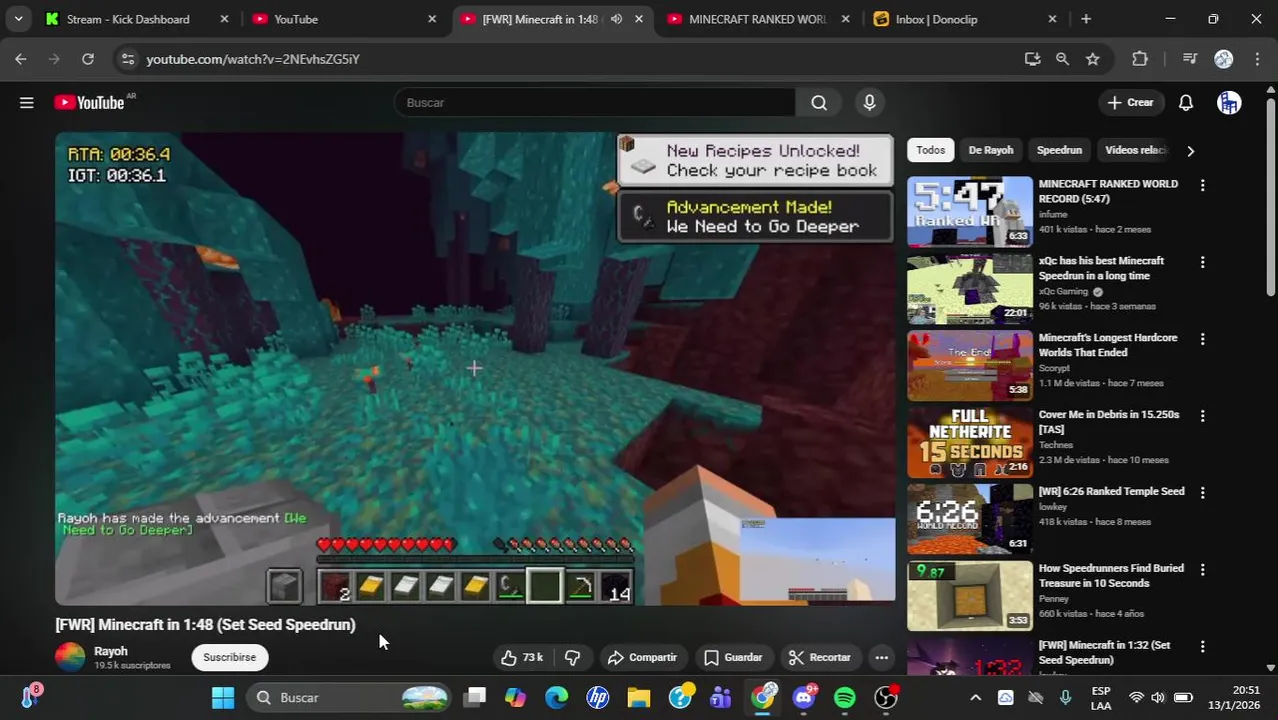Click the YouTube Buscar search field
This screenshot has width=1278, height=720.
coord(595,102)
